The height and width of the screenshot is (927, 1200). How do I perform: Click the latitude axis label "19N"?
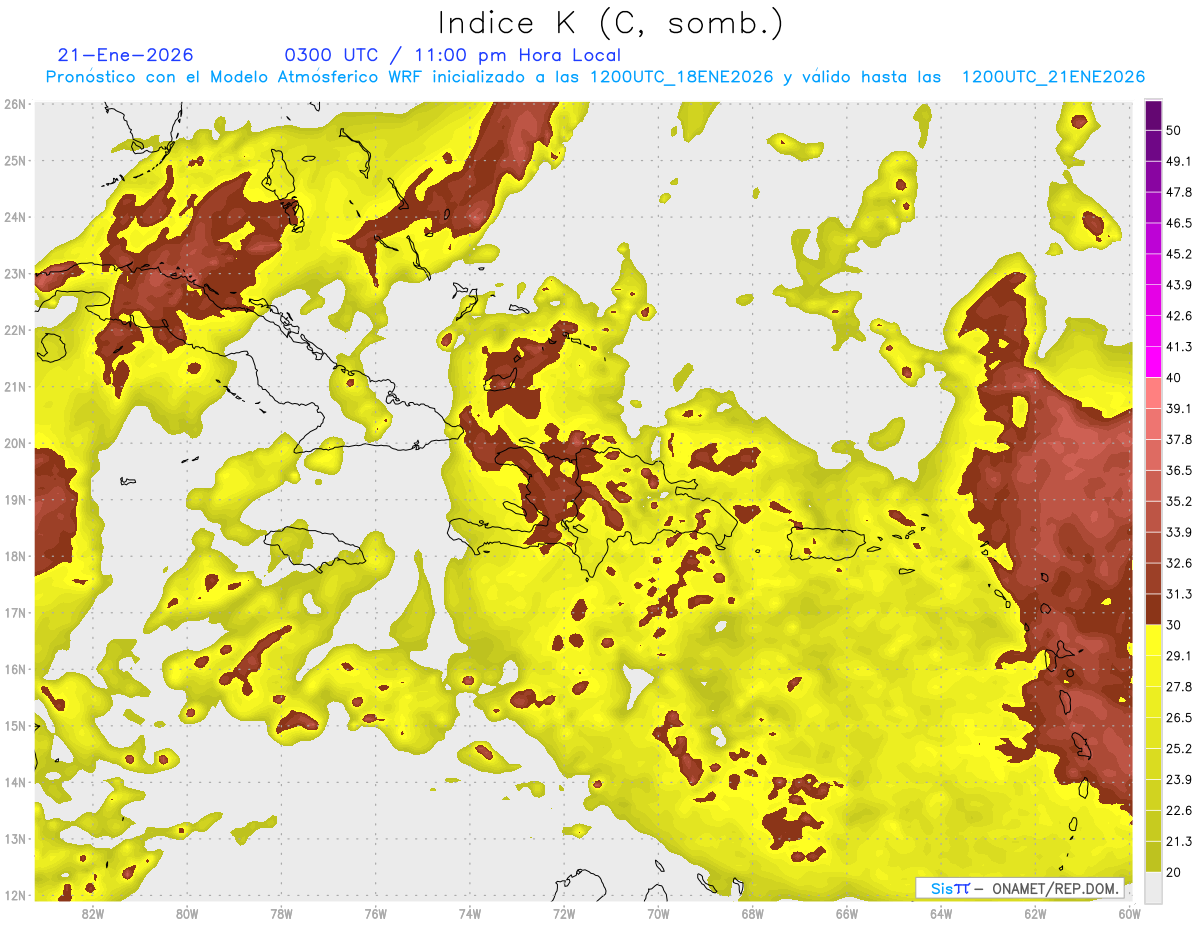(x=15, y=500)
